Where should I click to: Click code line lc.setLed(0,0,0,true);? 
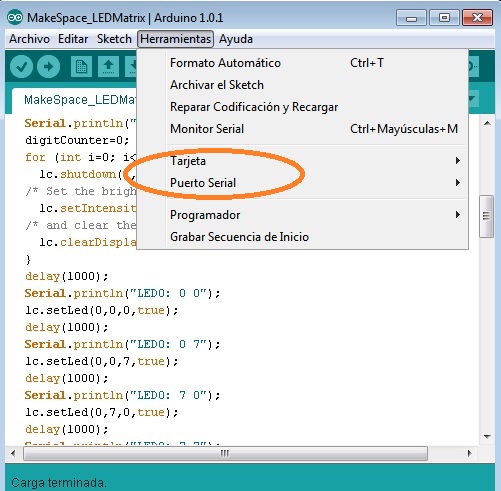102,310
